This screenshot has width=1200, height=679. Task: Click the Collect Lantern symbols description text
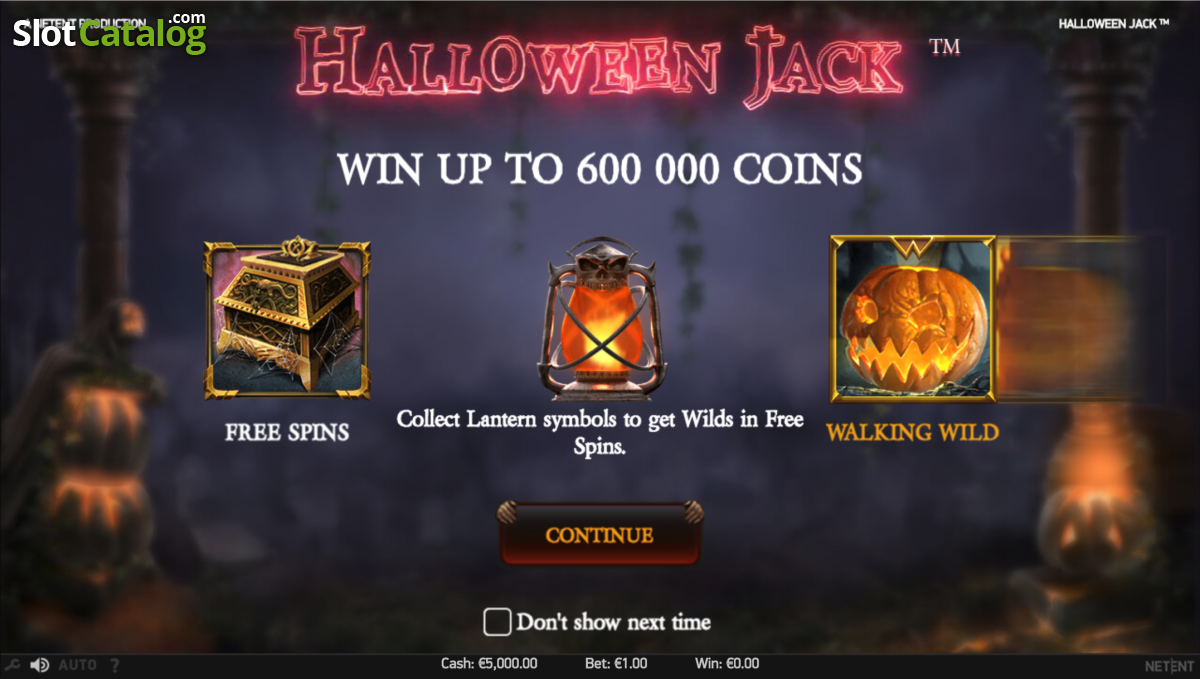click(x=600, y=432)
